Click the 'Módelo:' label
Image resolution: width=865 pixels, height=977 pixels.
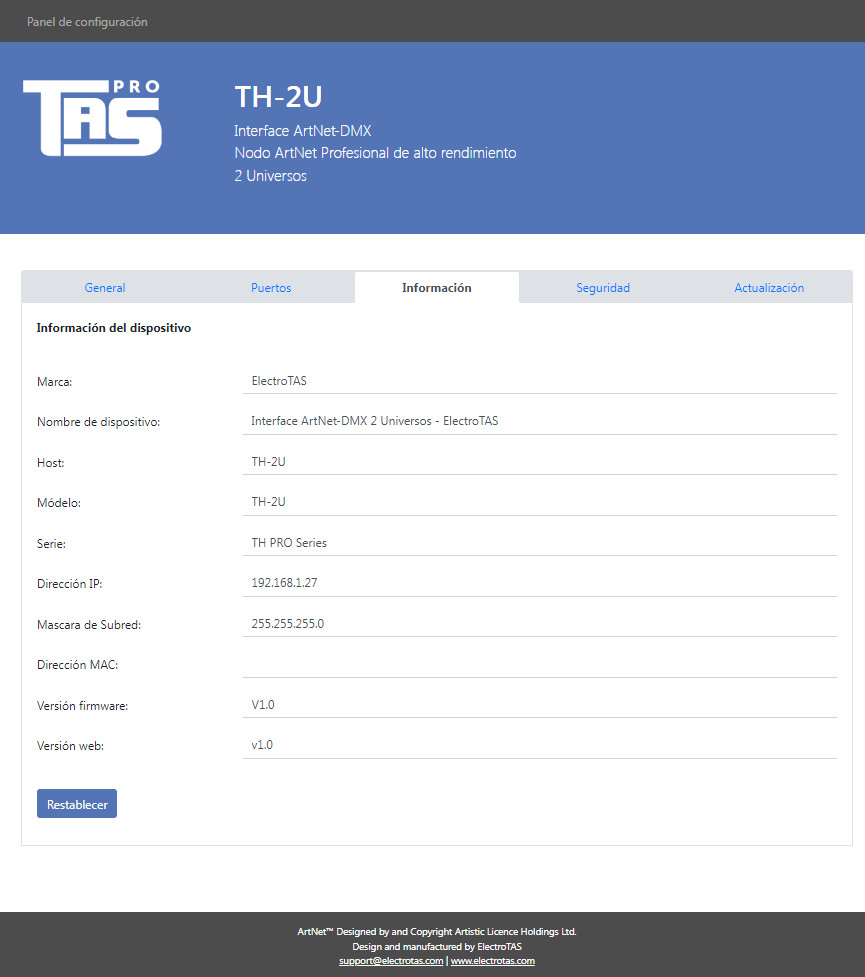[x=59, y=503]
